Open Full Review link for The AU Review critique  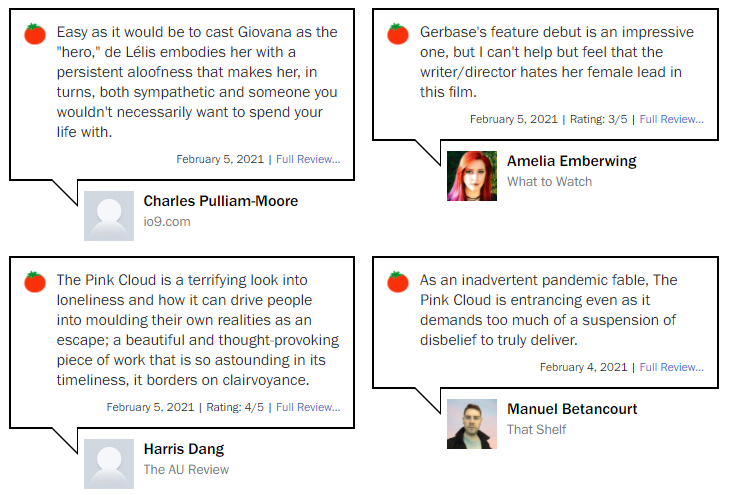[308, 407]
